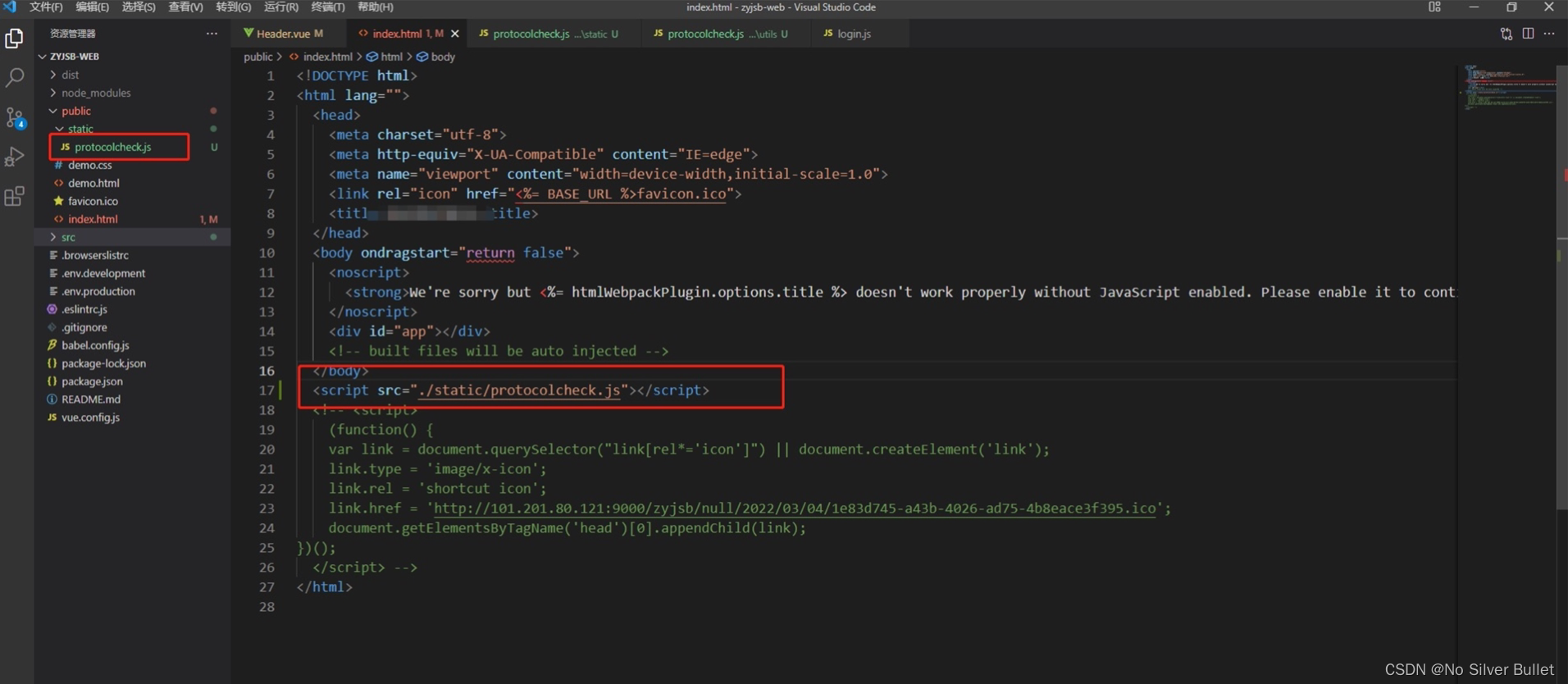
Task: Open package.json file
Action: tap(92, 381)
